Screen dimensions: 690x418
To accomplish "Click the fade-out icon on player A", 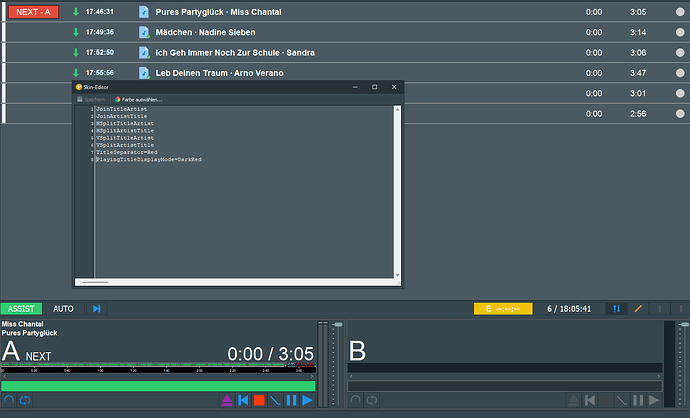I will pos(275,401).
